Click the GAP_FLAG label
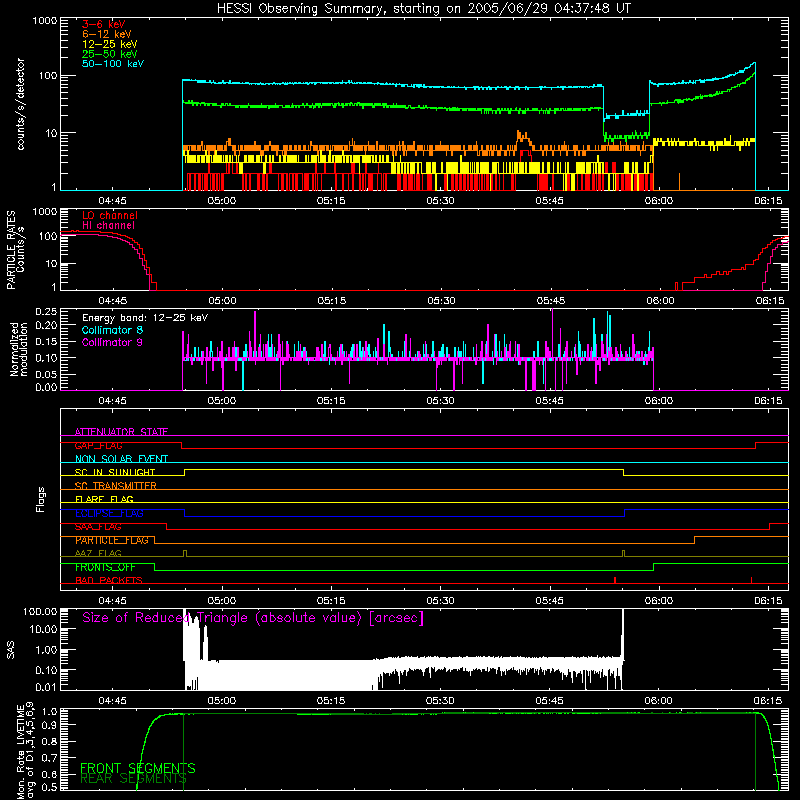 (x=98, y=445)
